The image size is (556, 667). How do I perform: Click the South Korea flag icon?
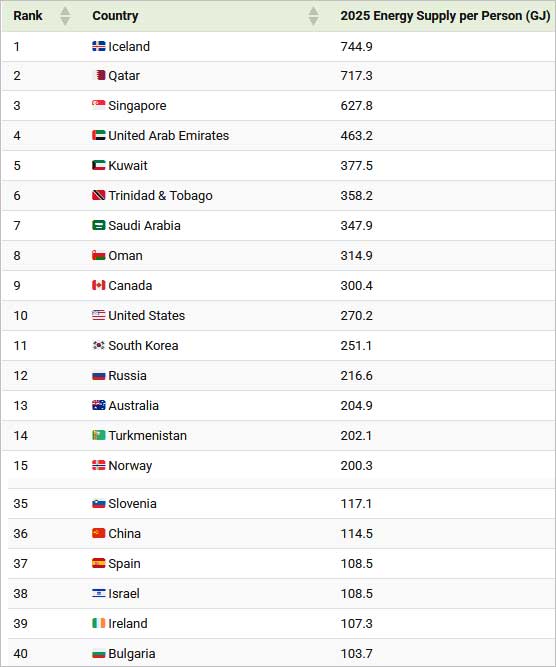point(99,345)
